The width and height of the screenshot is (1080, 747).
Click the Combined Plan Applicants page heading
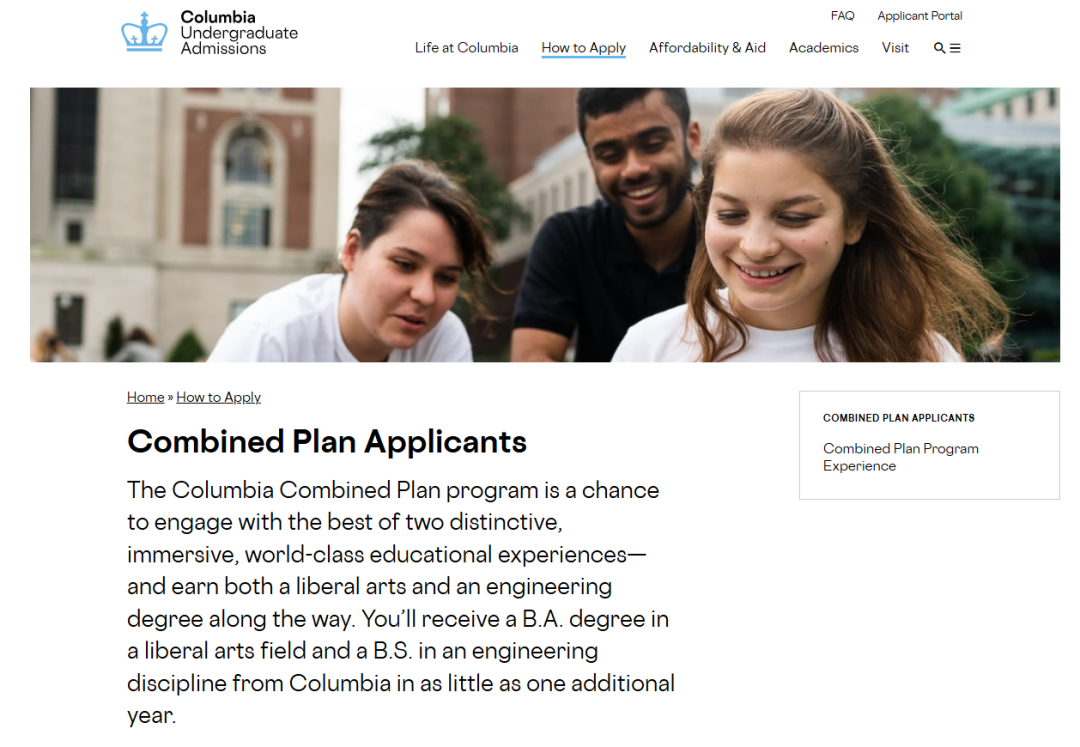click(327, 441)
